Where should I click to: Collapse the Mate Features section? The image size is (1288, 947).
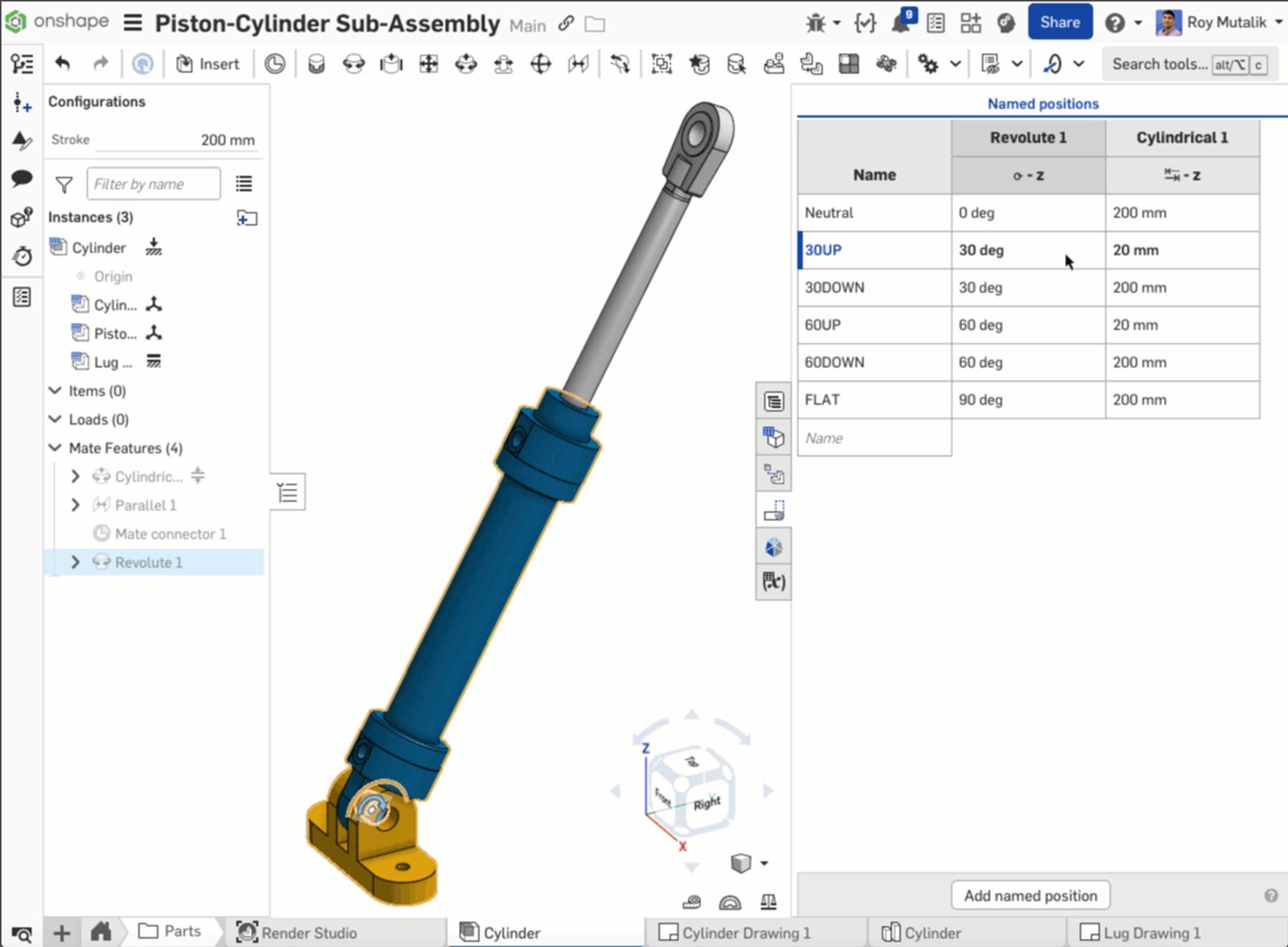56,448
